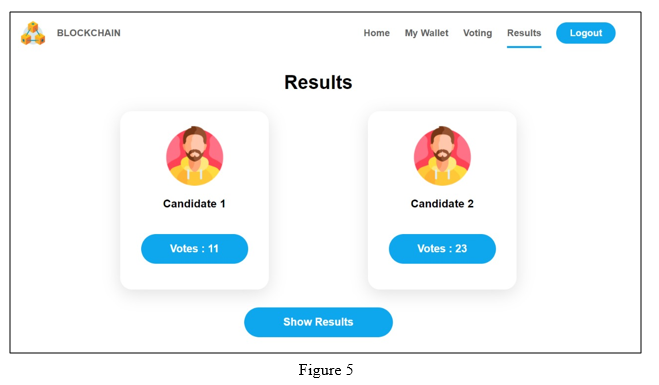Click the Results page heading
This screenshot has height=385, width=659.
[318, 82]
